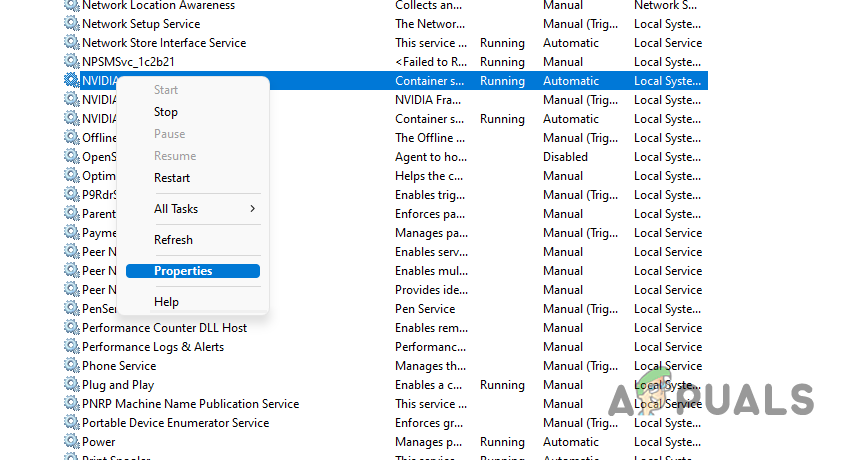Screen dimensions: 855x460
Task: Click gear icon of Phone Service
Action: coord(71,366)
